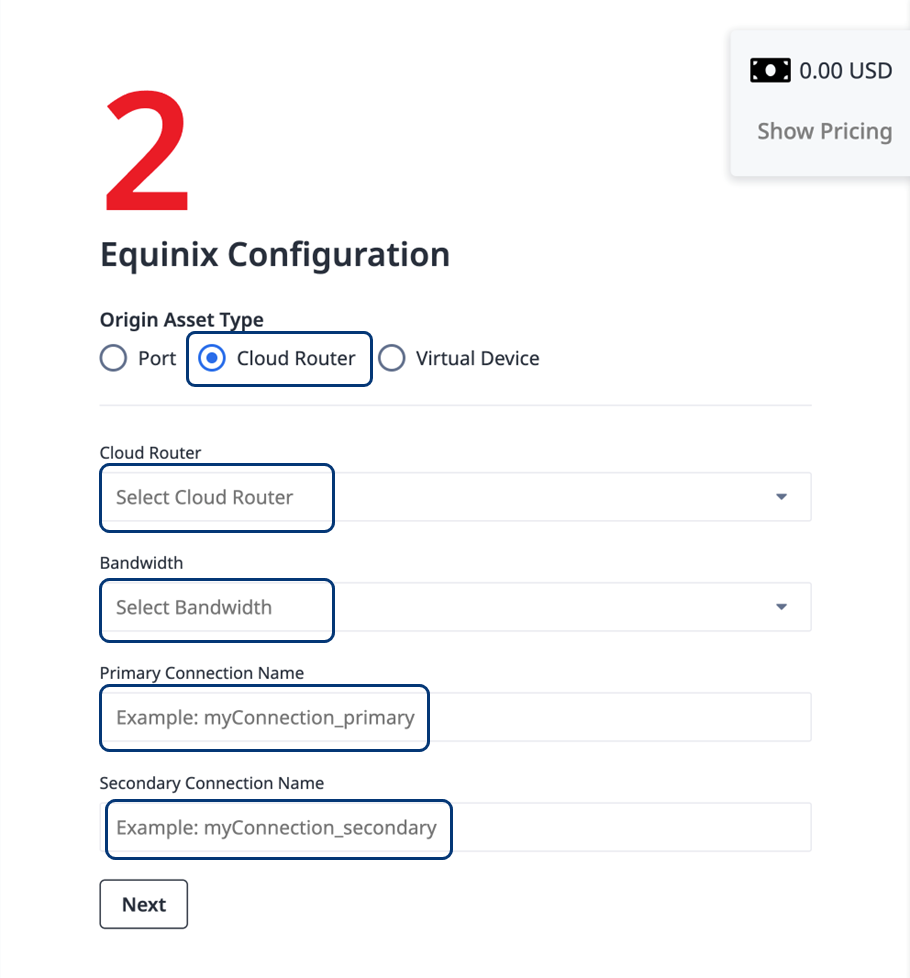Focus the Secondary Connection Name field
The height and width of the screenshot is (978, 910).
(455, 827)
